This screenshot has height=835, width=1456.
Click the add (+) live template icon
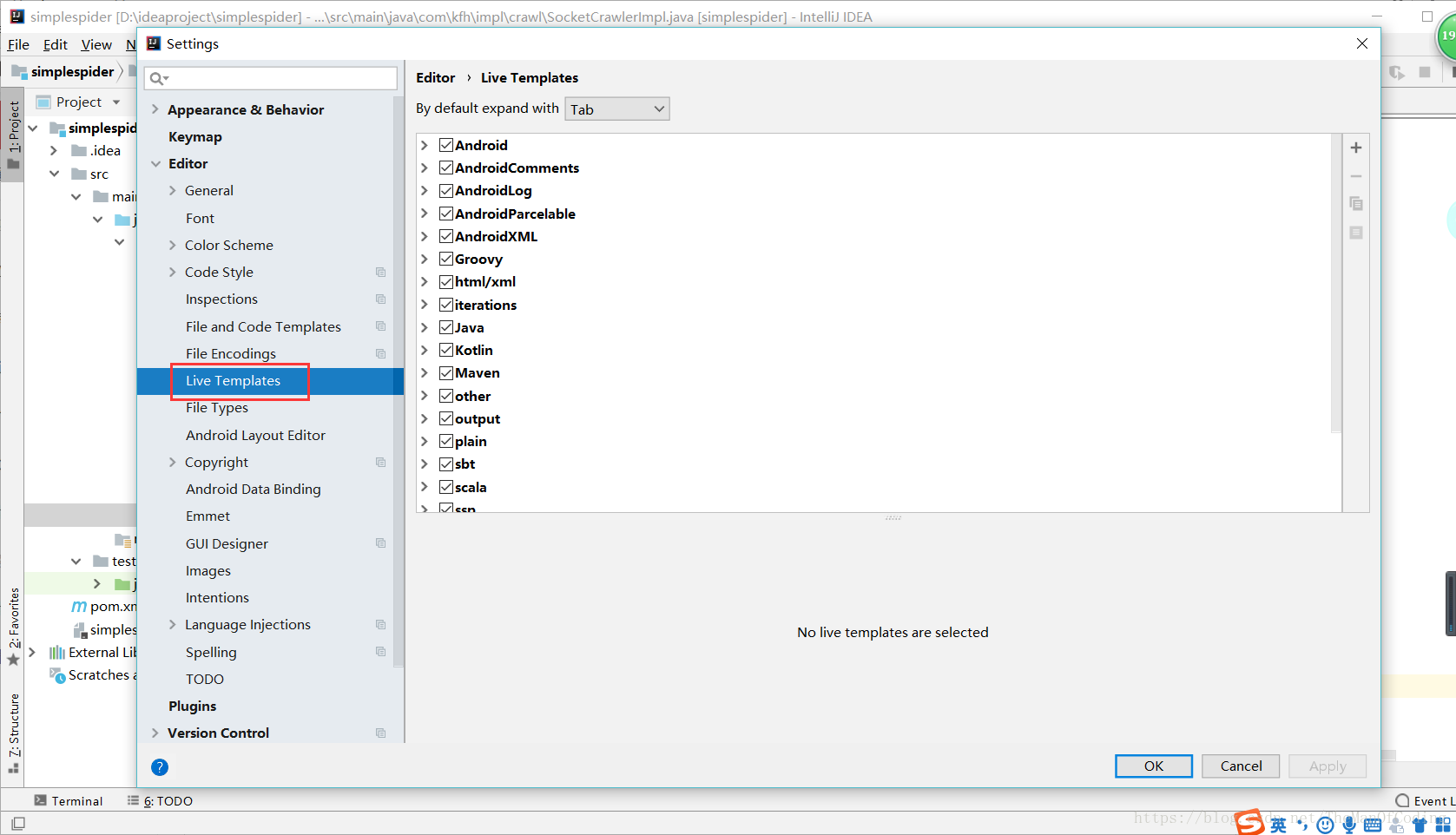pos(1356,148)
